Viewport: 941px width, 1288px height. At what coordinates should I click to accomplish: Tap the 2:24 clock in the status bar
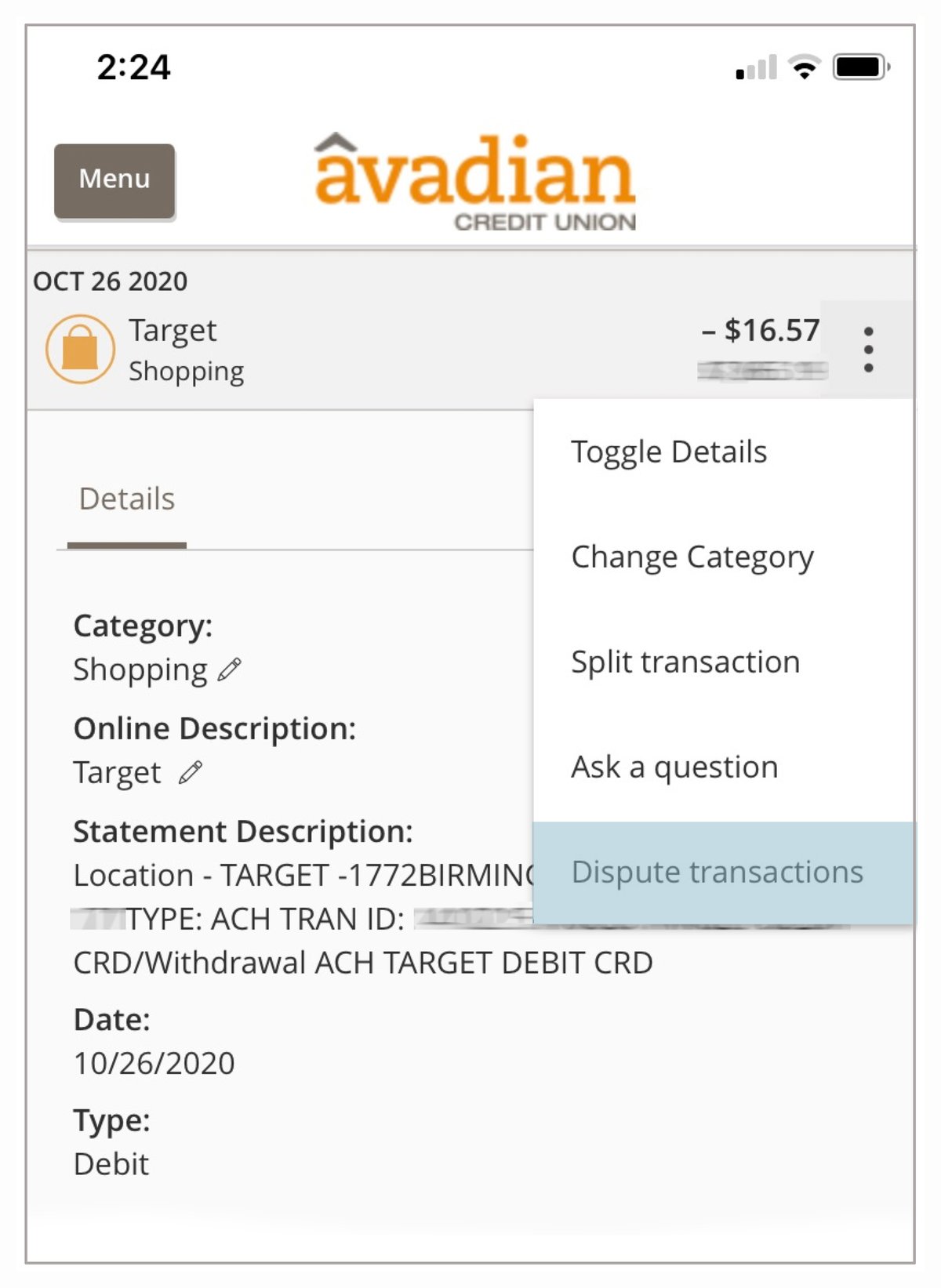tap(134, 67)
